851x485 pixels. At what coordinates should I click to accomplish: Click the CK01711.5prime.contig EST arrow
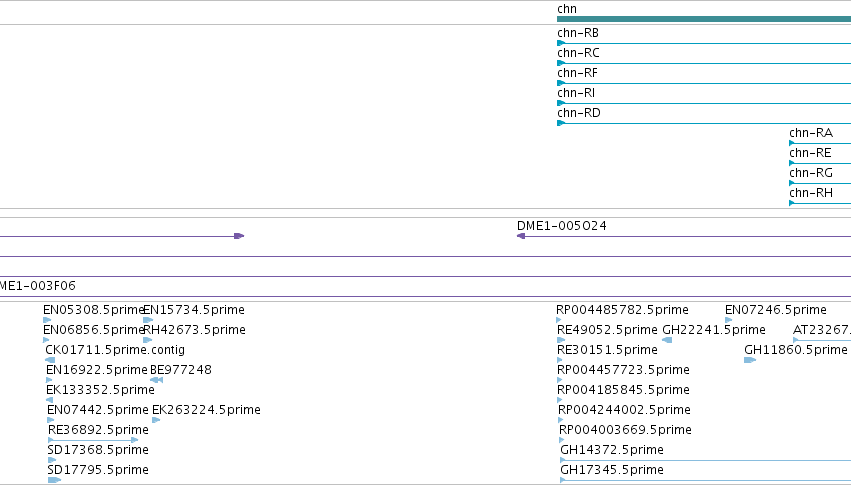tap(50, 360)
